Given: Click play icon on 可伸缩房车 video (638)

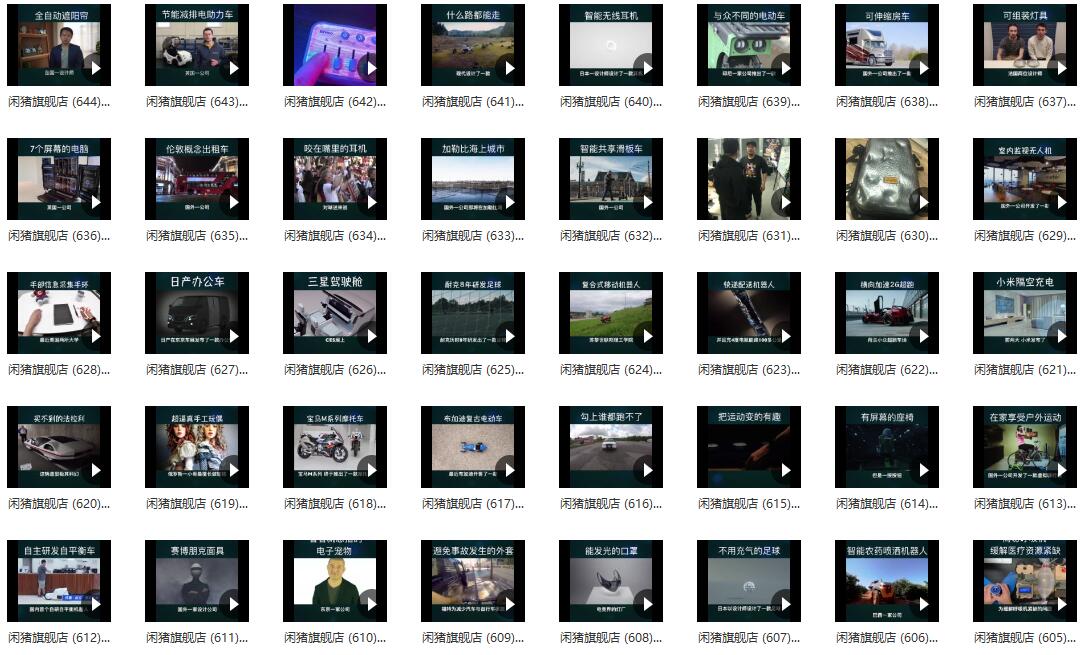Looking at the screenshot, I should (923, 68).
